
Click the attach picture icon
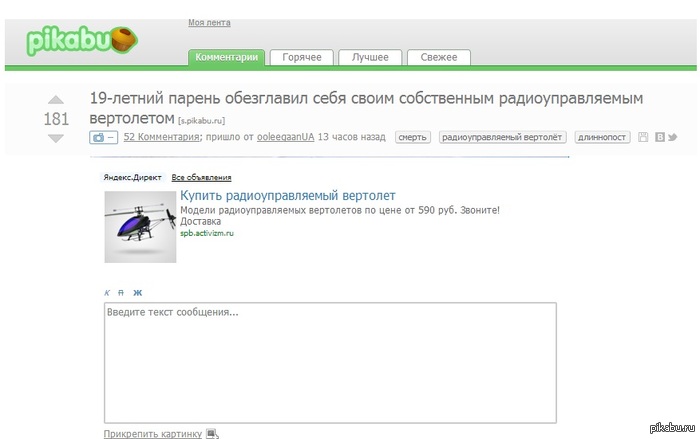211,434
